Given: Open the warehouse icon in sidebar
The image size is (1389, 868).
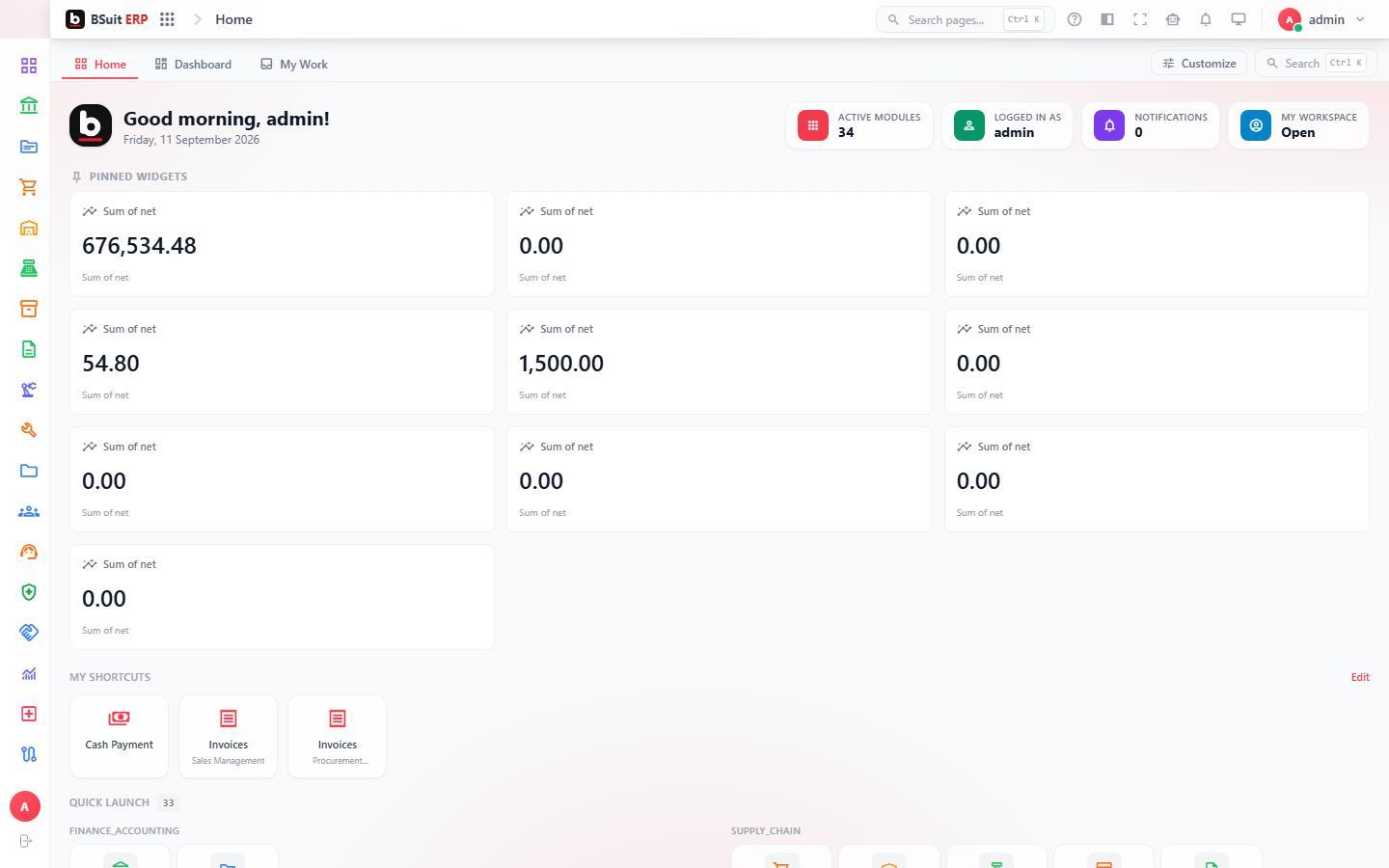Looking at the screenshot, I should pyautogui.click(x=29, y=228).
